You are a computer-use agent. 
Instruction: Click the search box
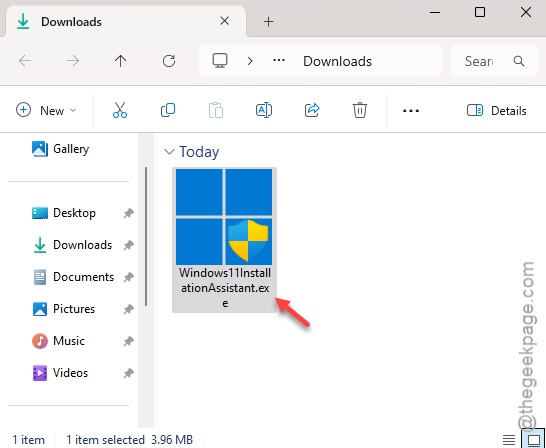tap(494, 61)
